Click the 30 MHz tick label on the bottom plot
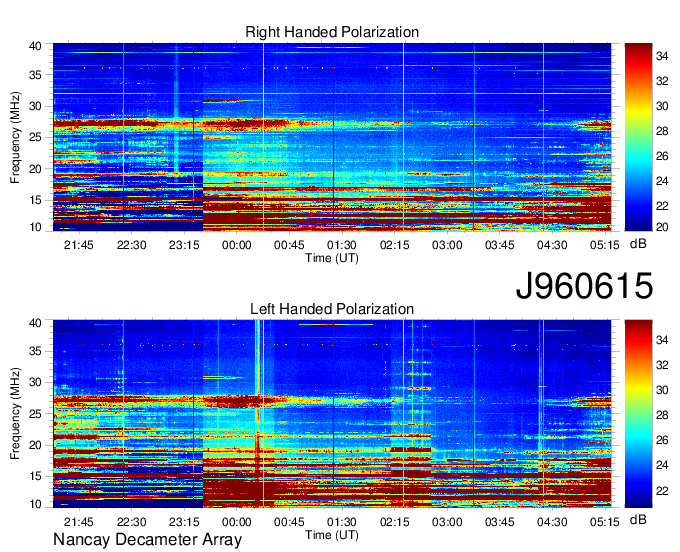This screenshot has height=552, width=680. (x=35, y=382)
